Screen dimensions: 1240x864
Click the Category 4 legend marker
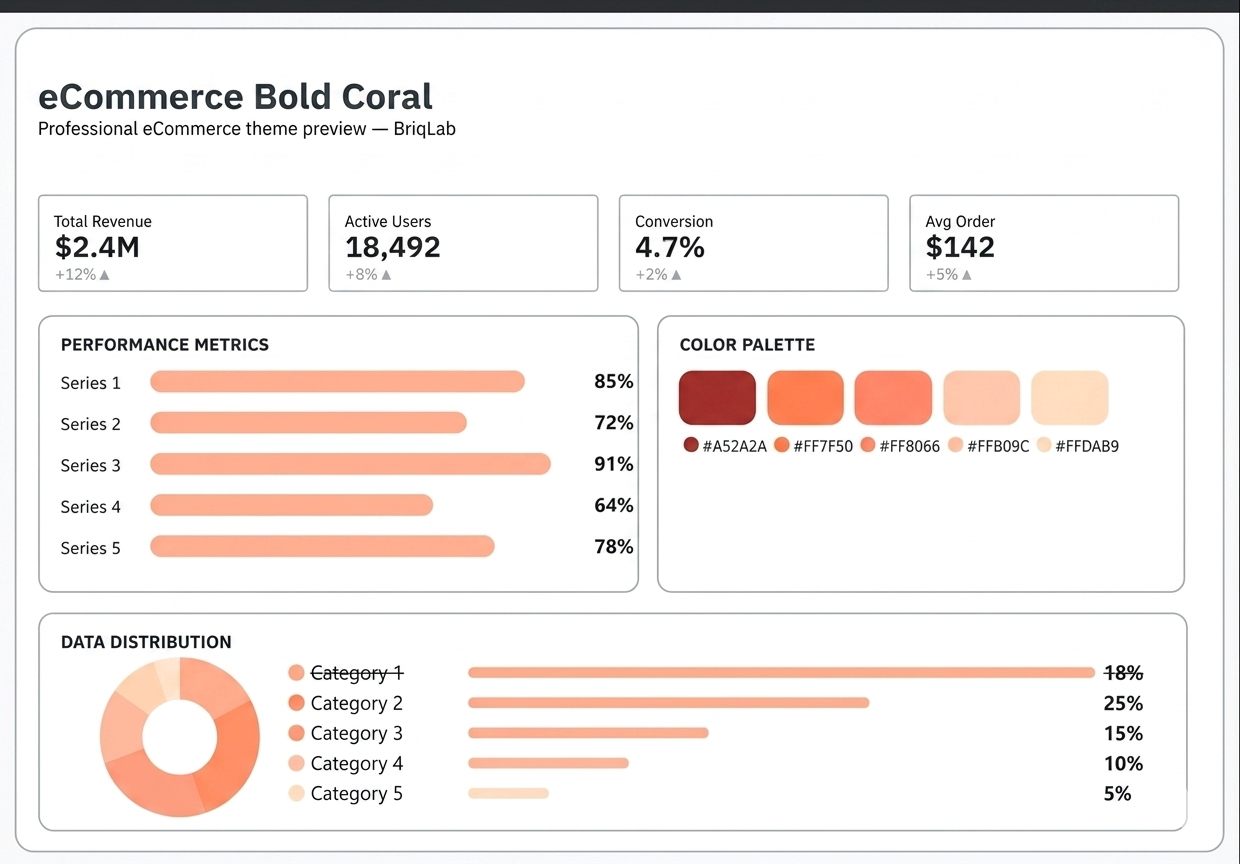[296, 763]
